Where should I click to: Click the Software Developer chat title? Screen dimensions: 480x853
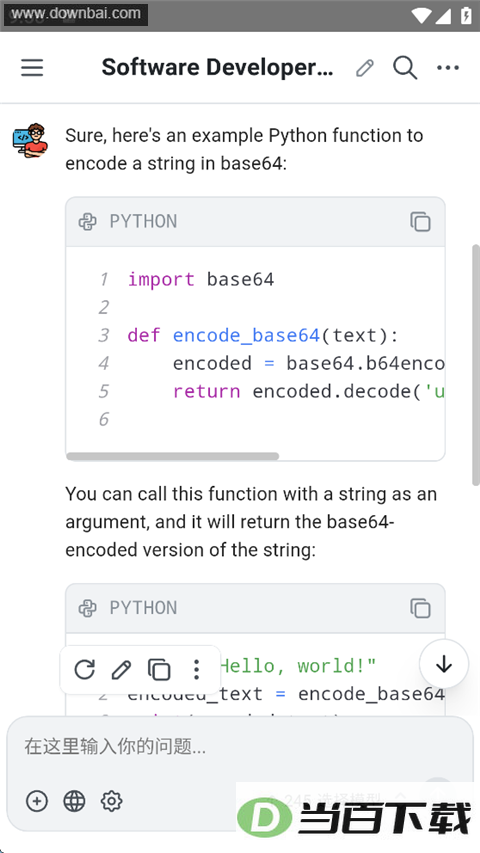(217, 68)
